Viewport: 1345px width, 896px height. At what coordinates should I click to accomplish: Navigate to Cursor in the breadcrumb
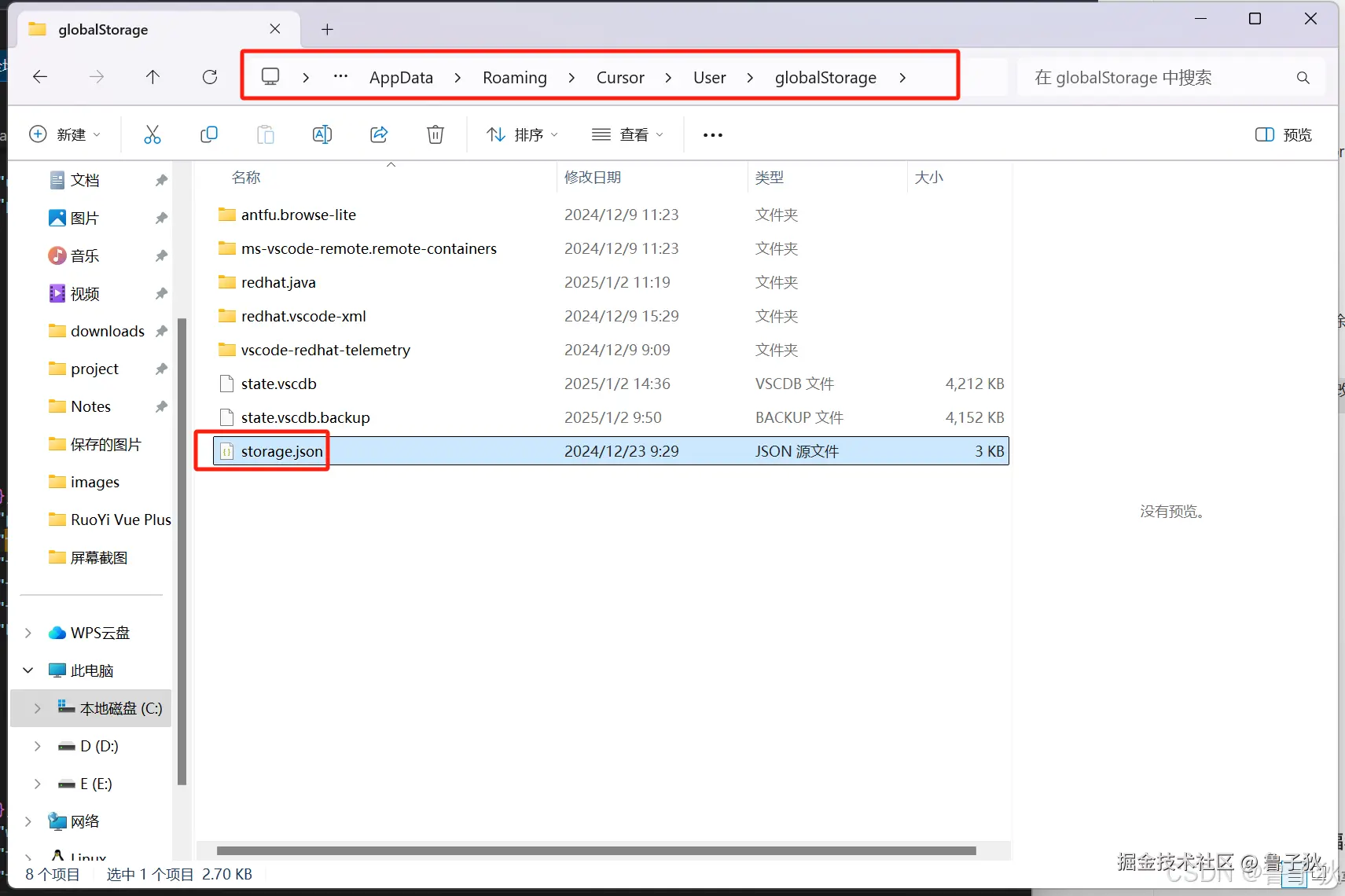620,77
